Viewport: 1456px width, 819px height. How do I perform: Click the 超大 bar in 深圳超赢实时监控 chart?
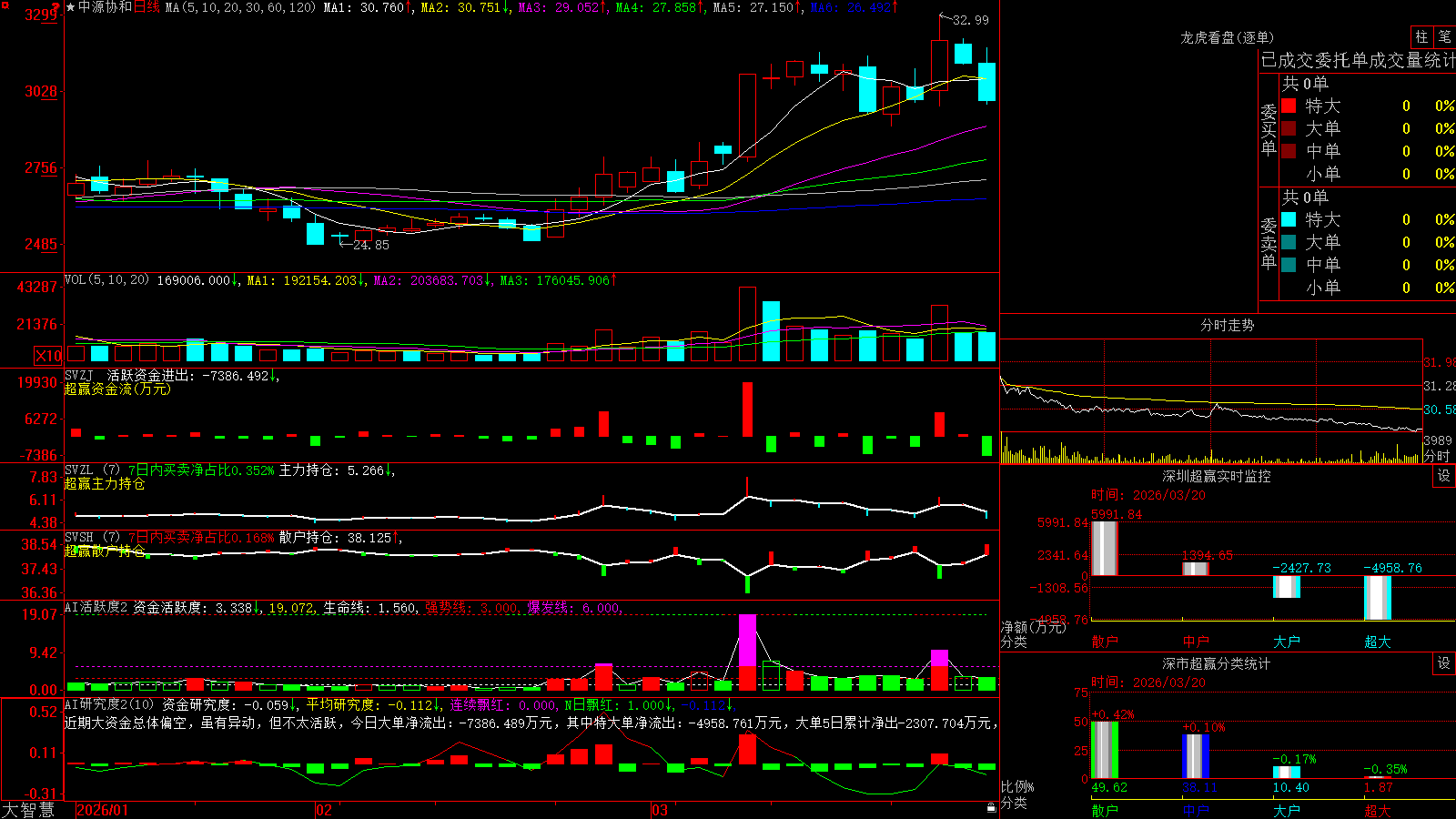click(x=1378, y=598)
